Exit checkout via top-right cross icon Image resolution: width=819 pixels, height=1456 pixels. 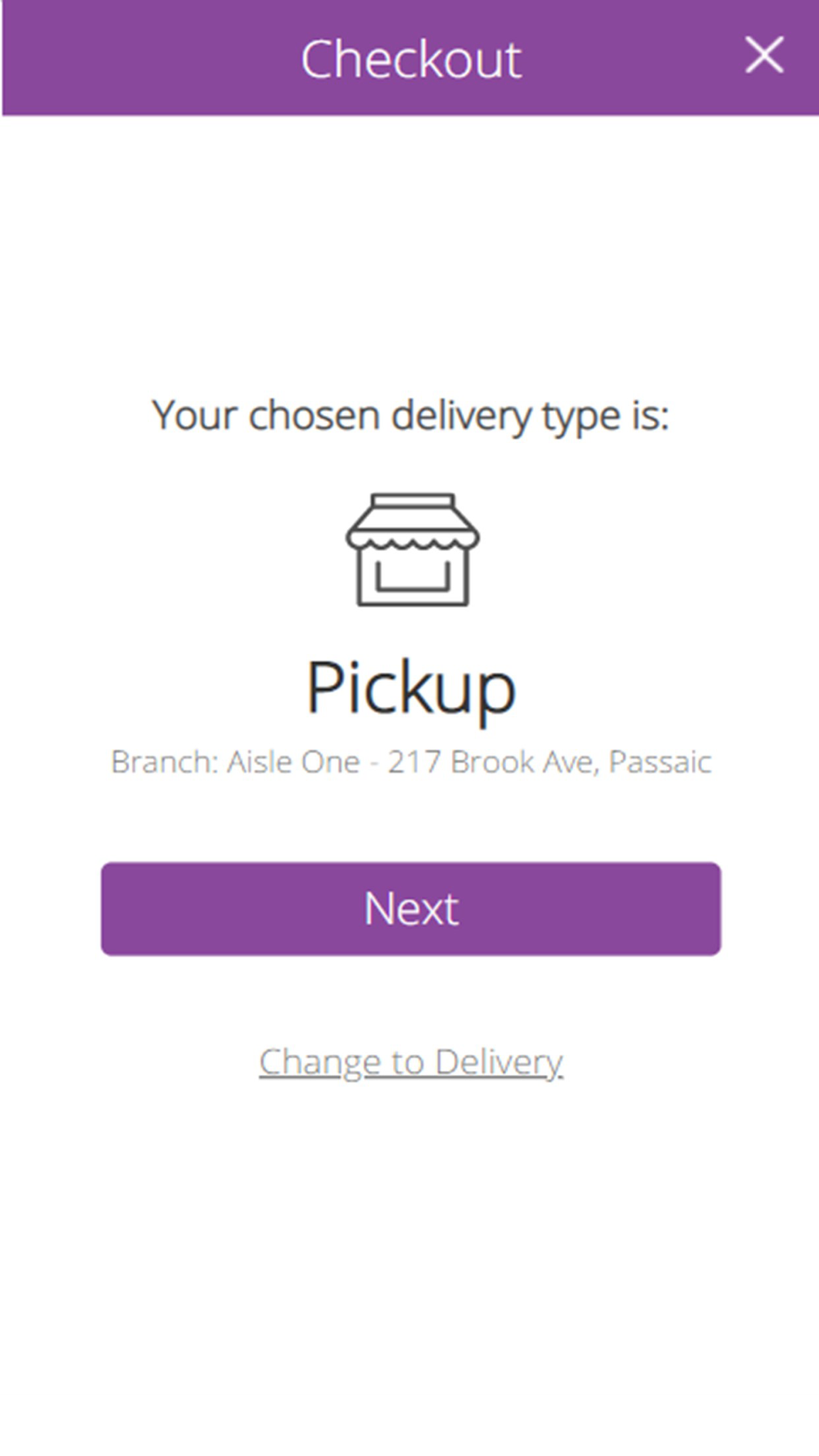click(764, 56)
